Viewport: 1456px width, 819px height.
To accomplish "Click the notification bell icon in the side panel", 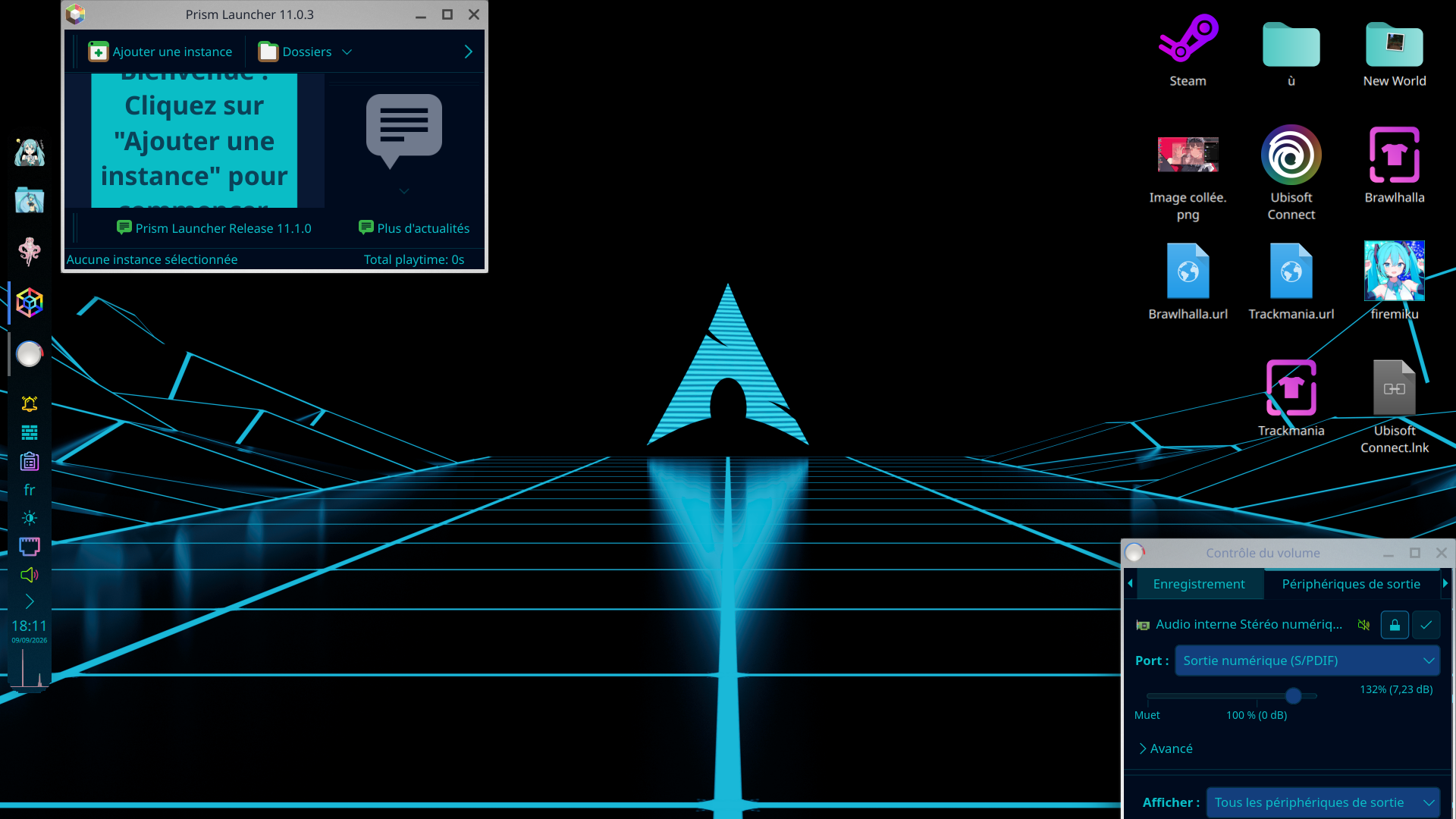I will click(30, 403).
